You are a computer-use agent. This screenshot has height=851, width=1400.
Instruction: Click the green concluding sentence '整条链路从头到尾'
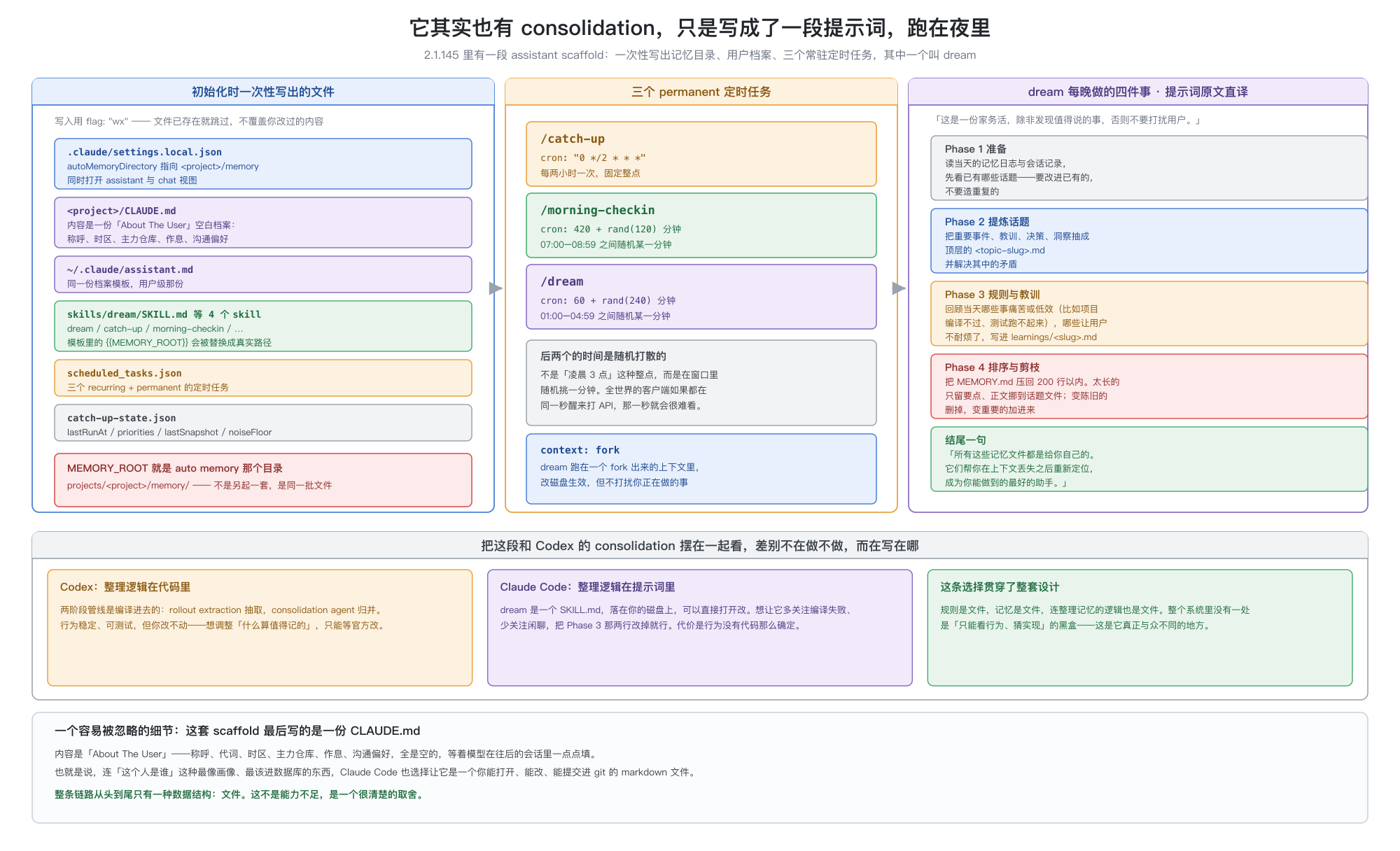pos(241,794)
